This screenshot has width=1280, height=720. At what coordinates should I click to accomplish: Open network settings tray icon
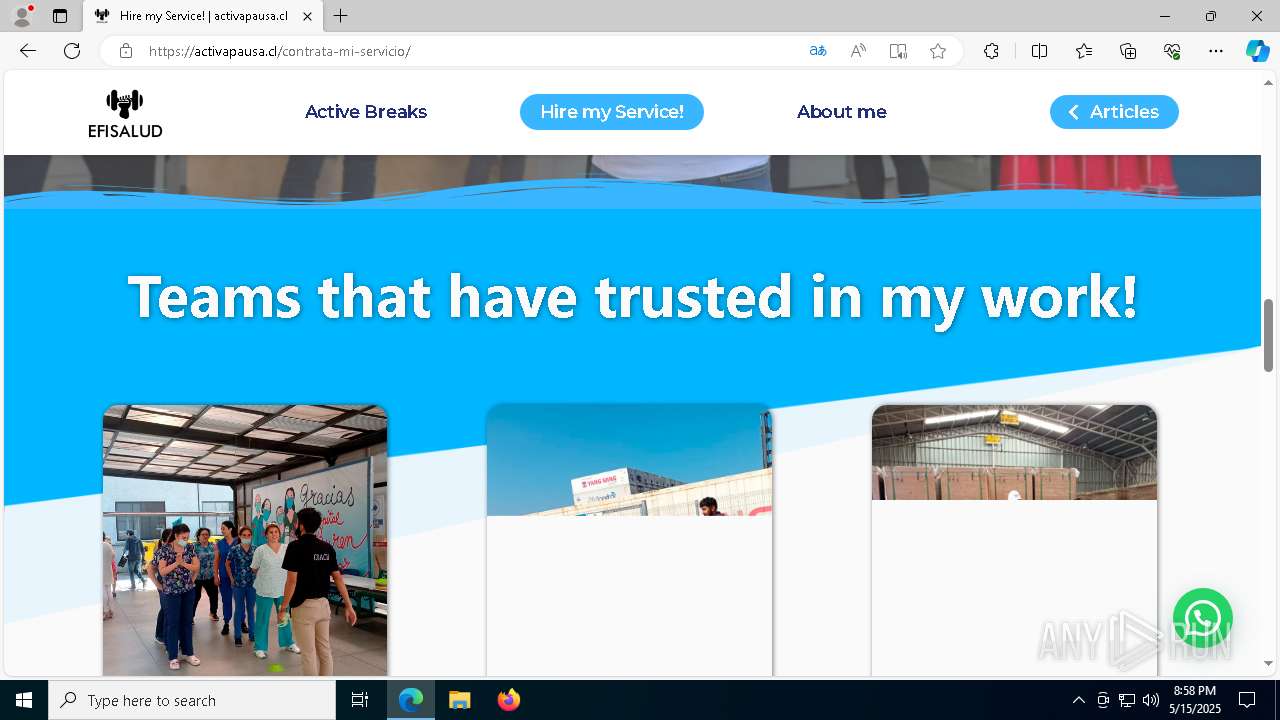pos(1127,700)
